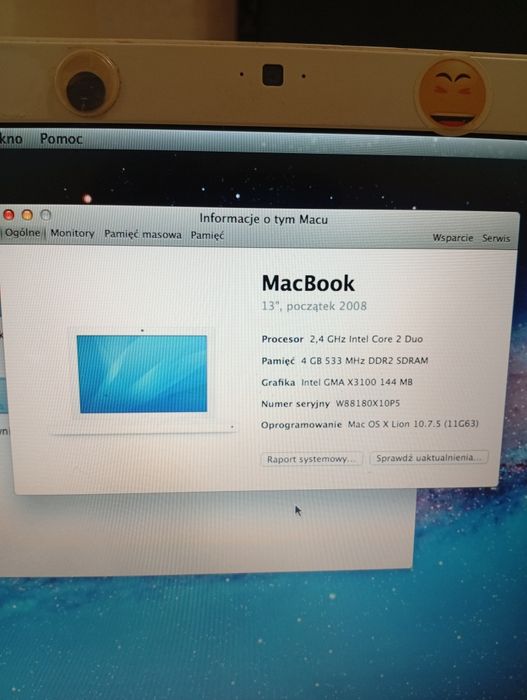
Task: Click the Oprogramowanie label
Action: click(301, 425)
